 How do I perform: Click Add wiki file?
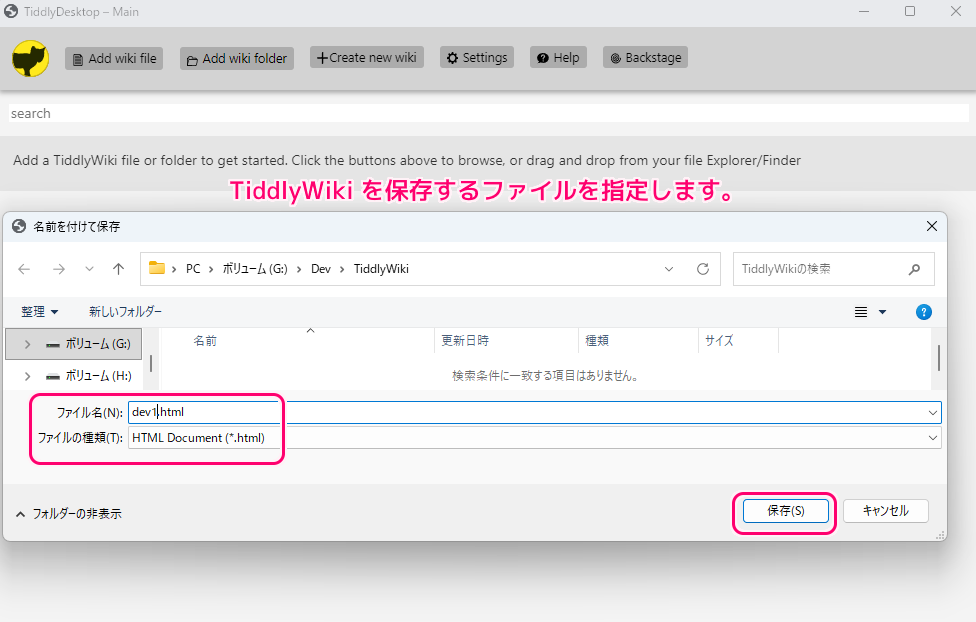pyautogui.click(x=113, y=58)
